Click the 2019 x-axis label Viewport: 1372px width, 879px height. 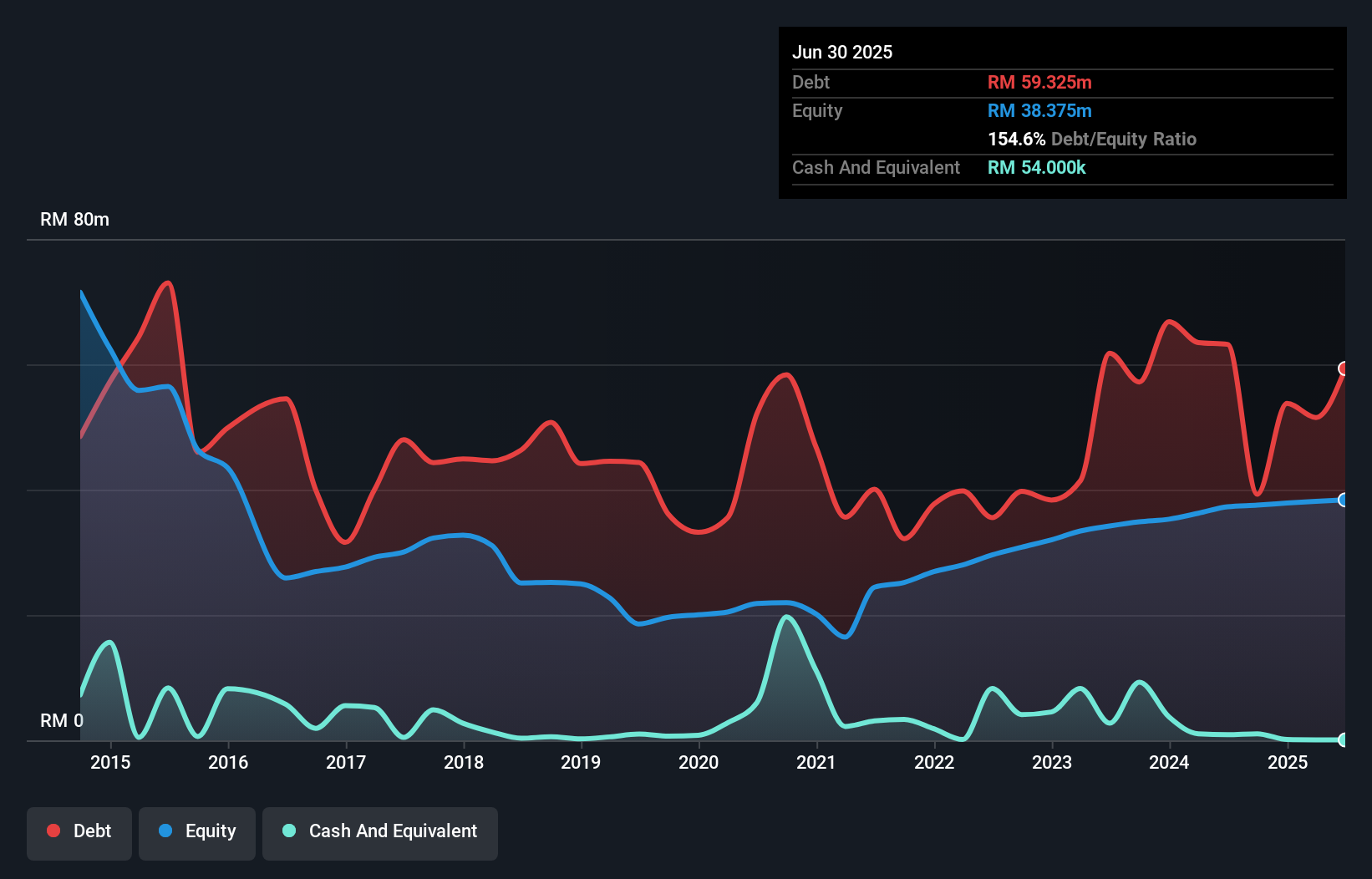[581, 762]
